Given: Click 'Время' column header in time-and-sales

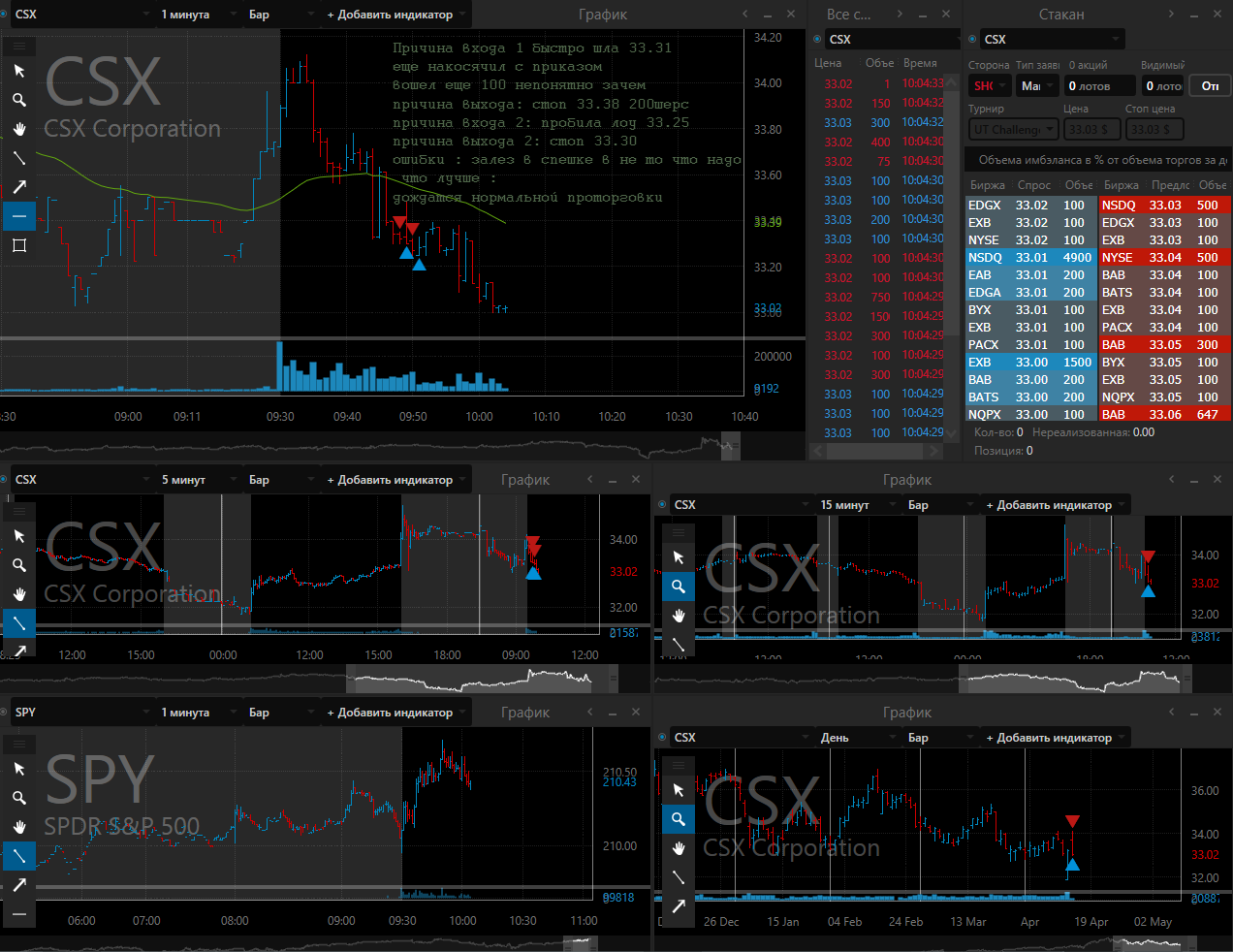Looking at the screenshot, I should (x=920, y=63).
